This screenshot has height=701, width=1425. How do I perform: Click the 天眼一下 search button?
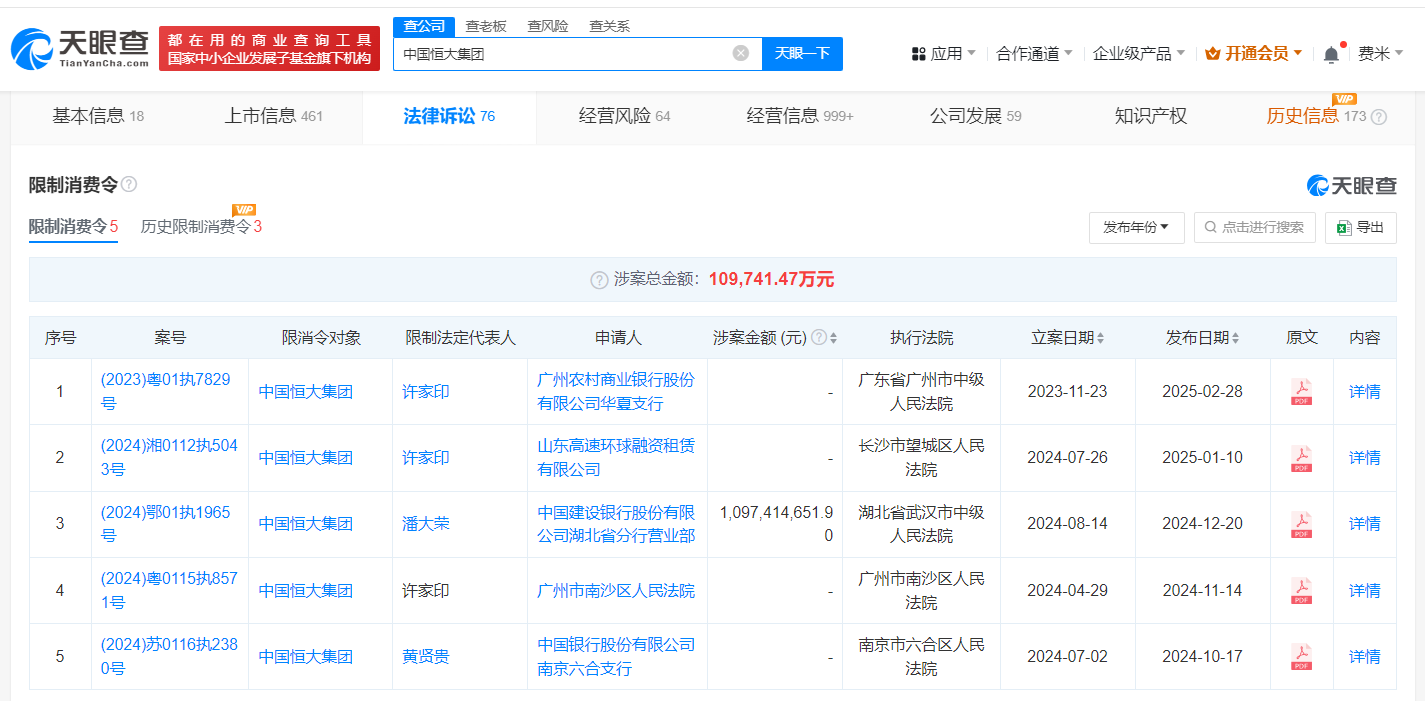(802, 54)
